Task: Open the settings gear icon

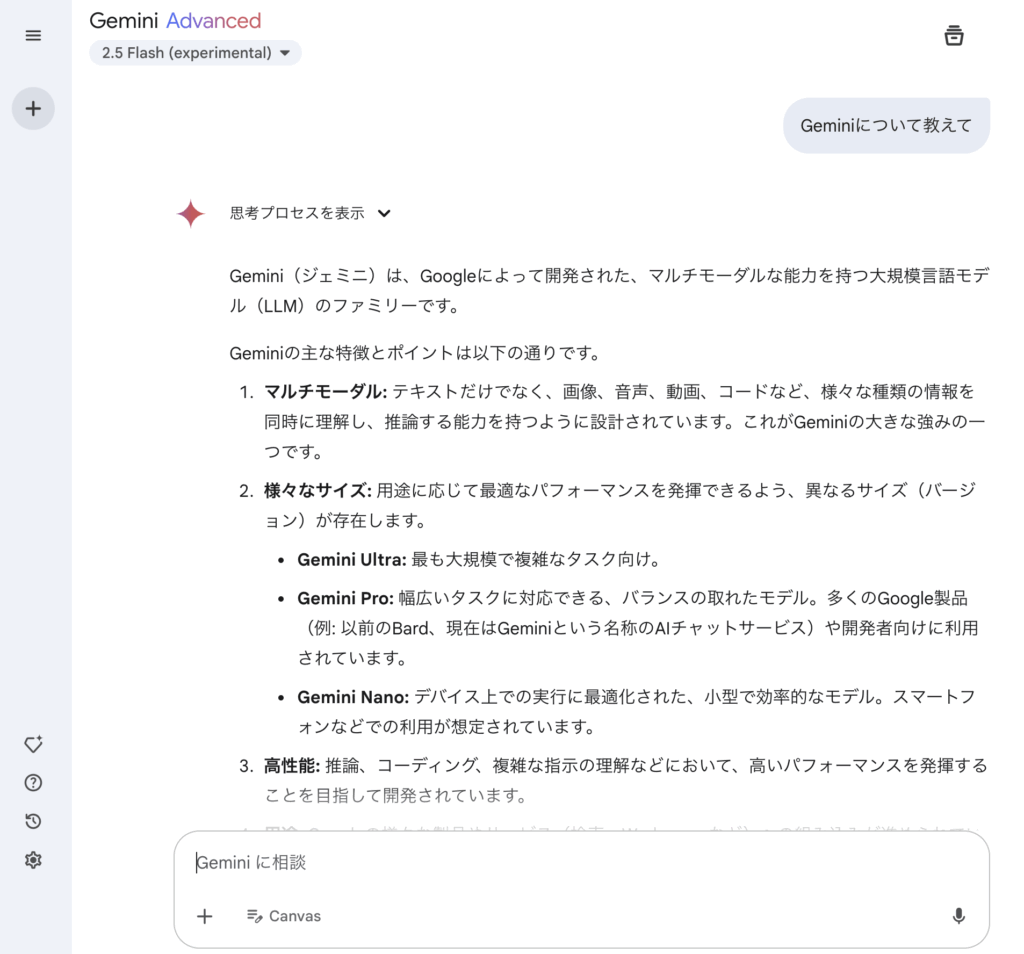Action: point(33,860)
